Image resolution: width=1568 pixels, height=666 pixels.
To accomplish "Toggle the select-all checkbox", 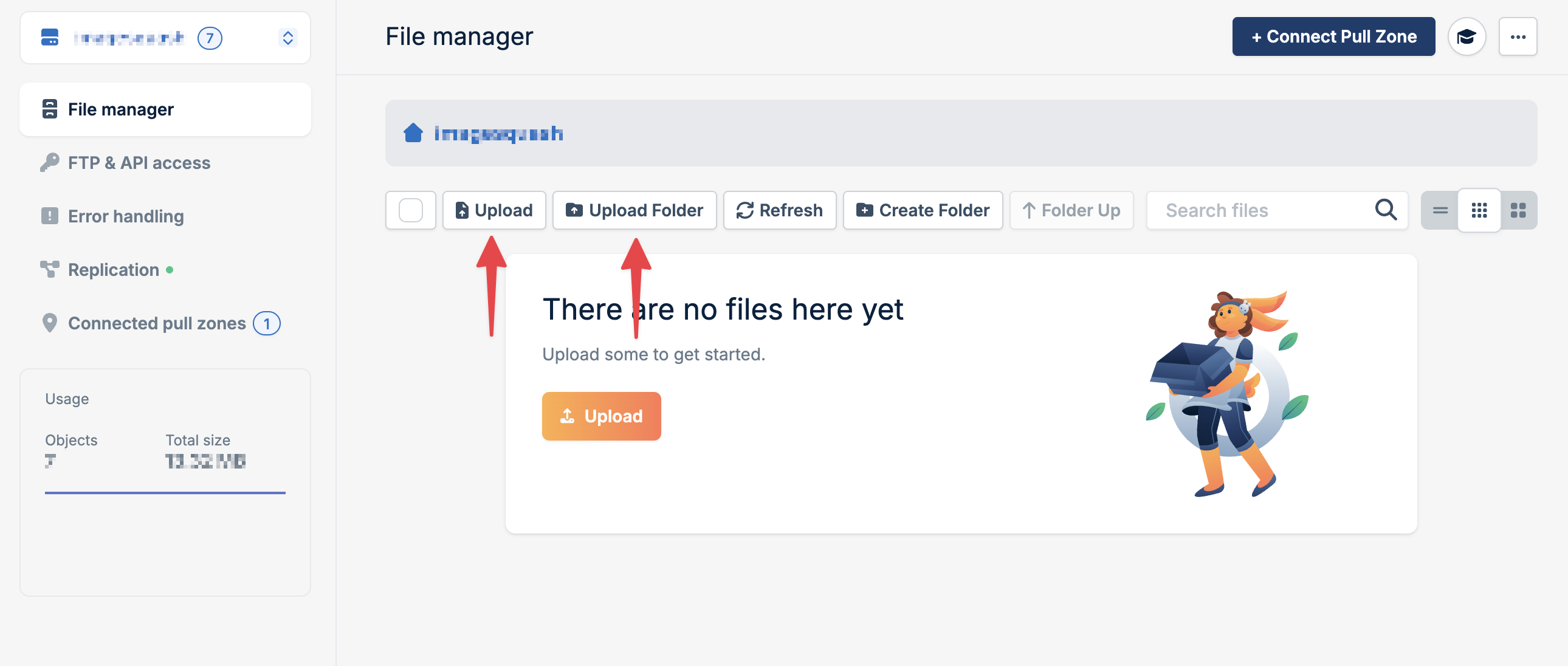I will point(411,210).
